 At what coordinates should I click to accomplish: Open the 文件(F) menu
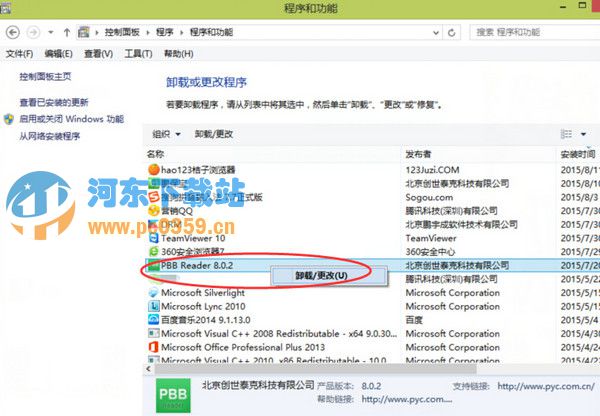[19, 54]
